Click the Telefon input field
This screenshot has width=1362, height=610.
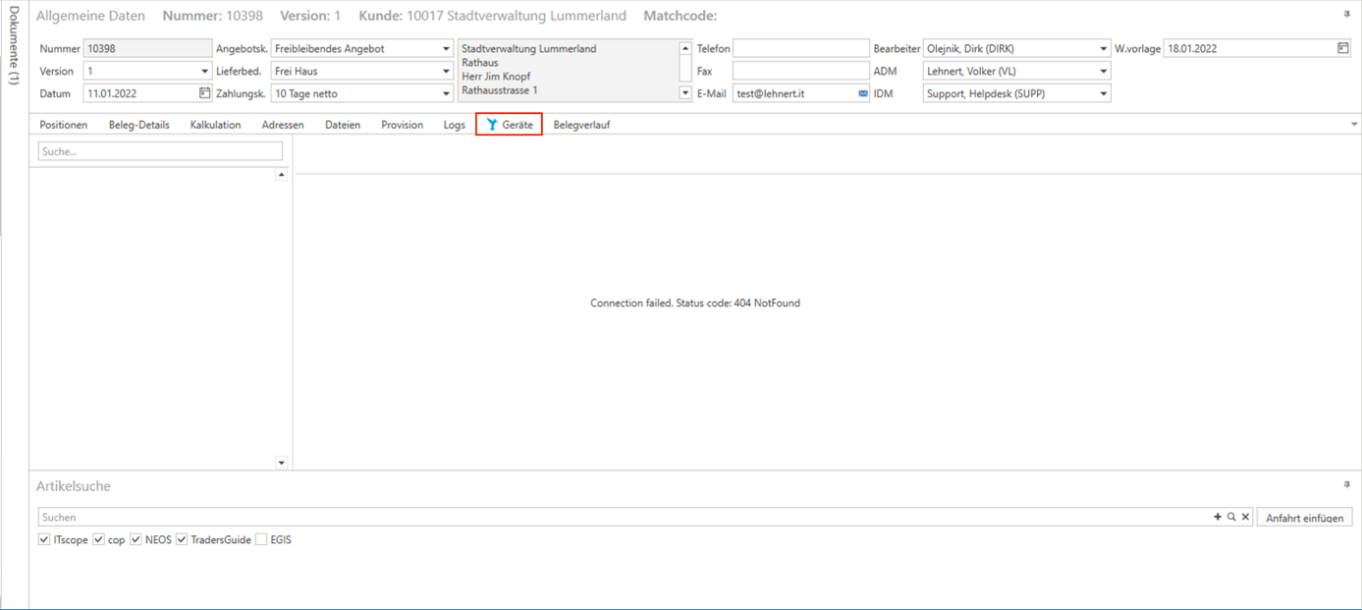800,48
